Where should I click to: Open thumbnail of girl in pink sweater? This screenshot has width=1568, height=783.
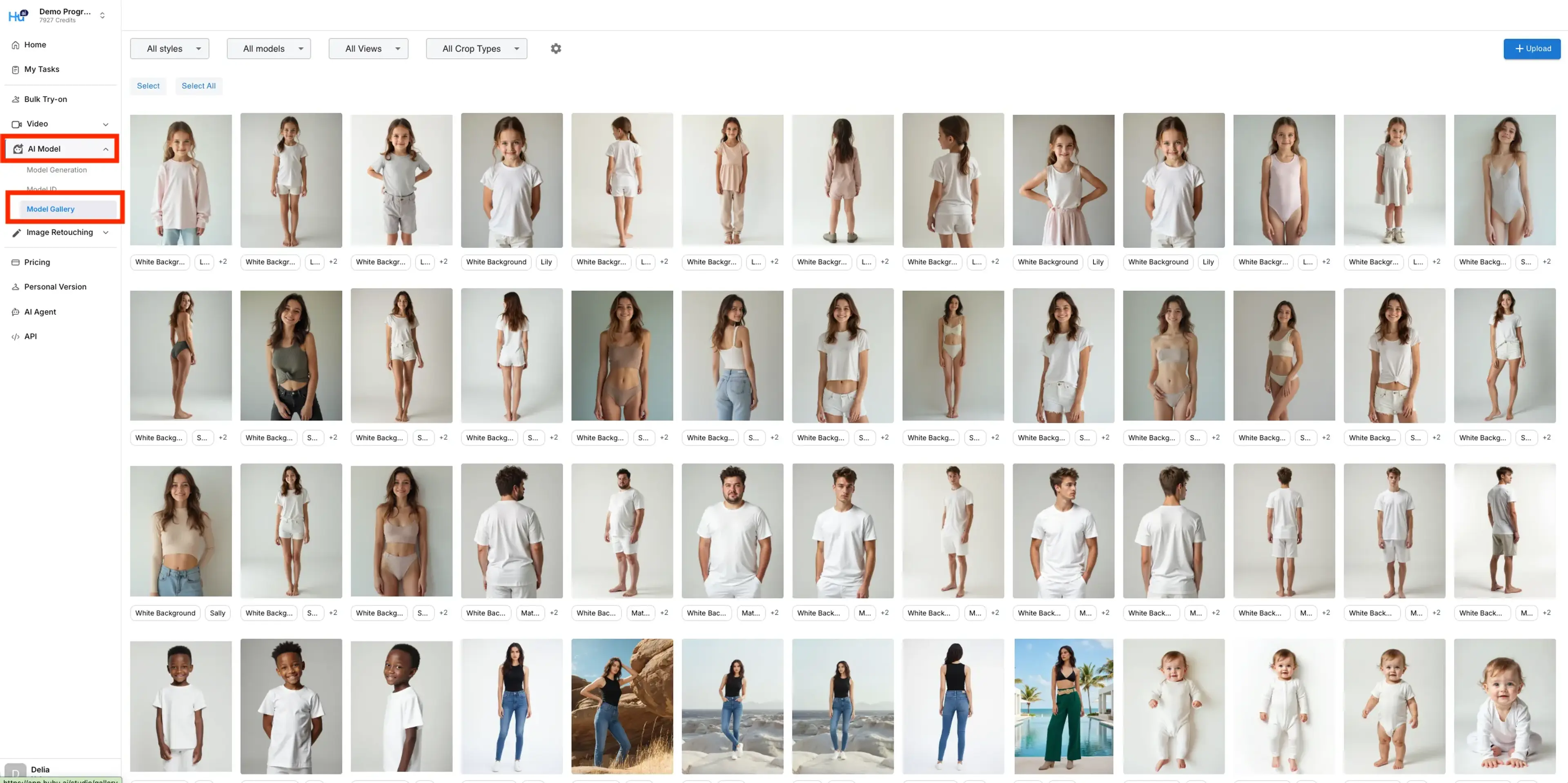pos(181,180)
